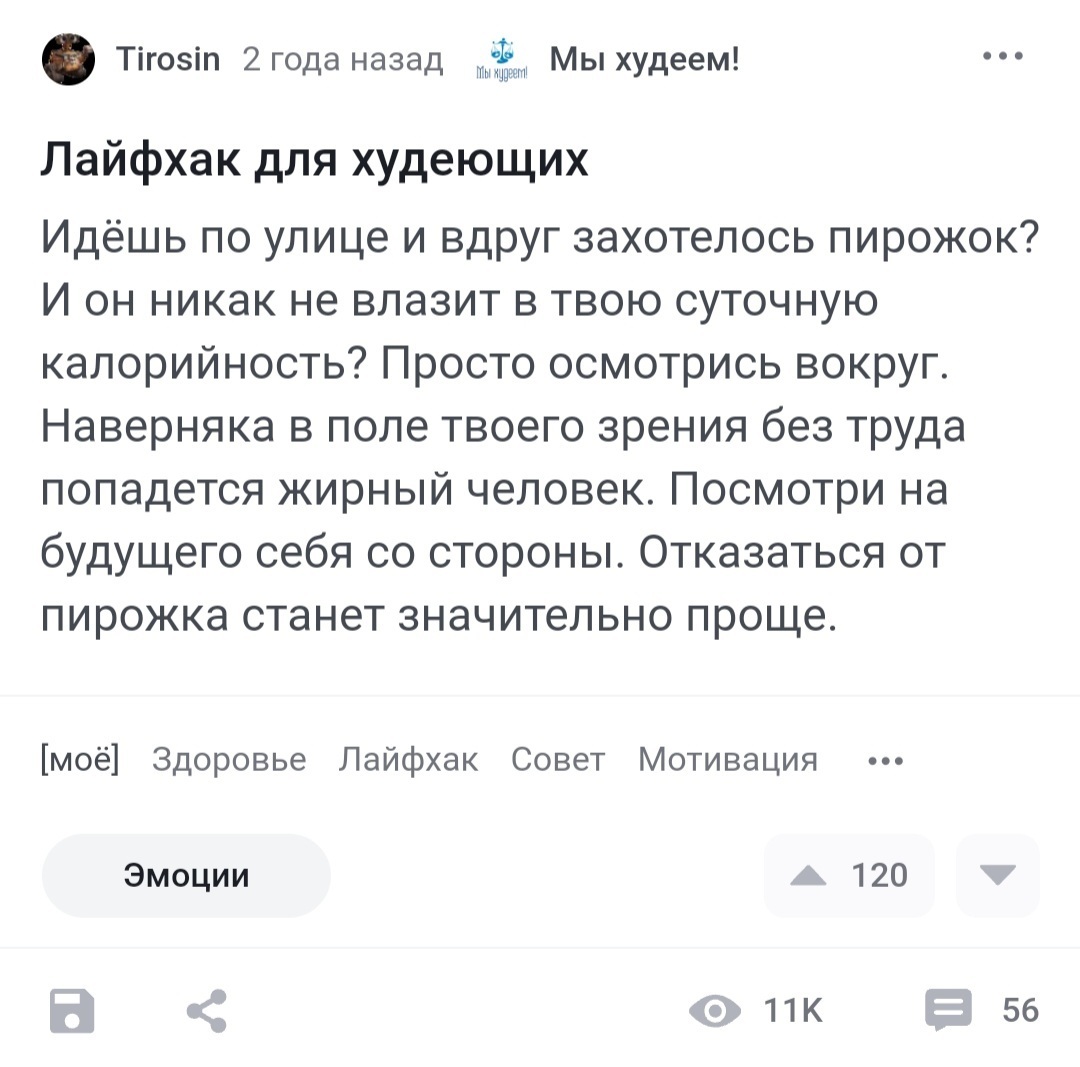This screenshot has width=1080, height=1067.
Task: Share the post via the share icon
Action: click(207, 1010)
